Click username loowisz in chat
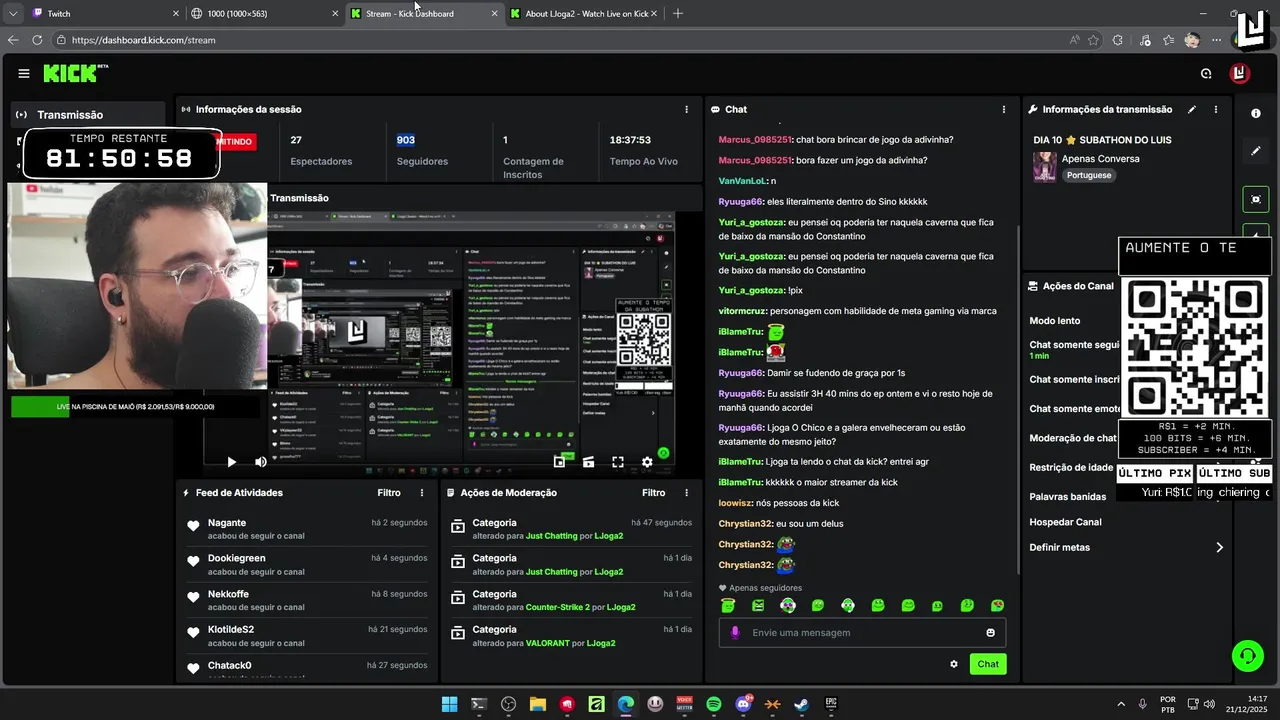1280x720 pixels. 735,503
